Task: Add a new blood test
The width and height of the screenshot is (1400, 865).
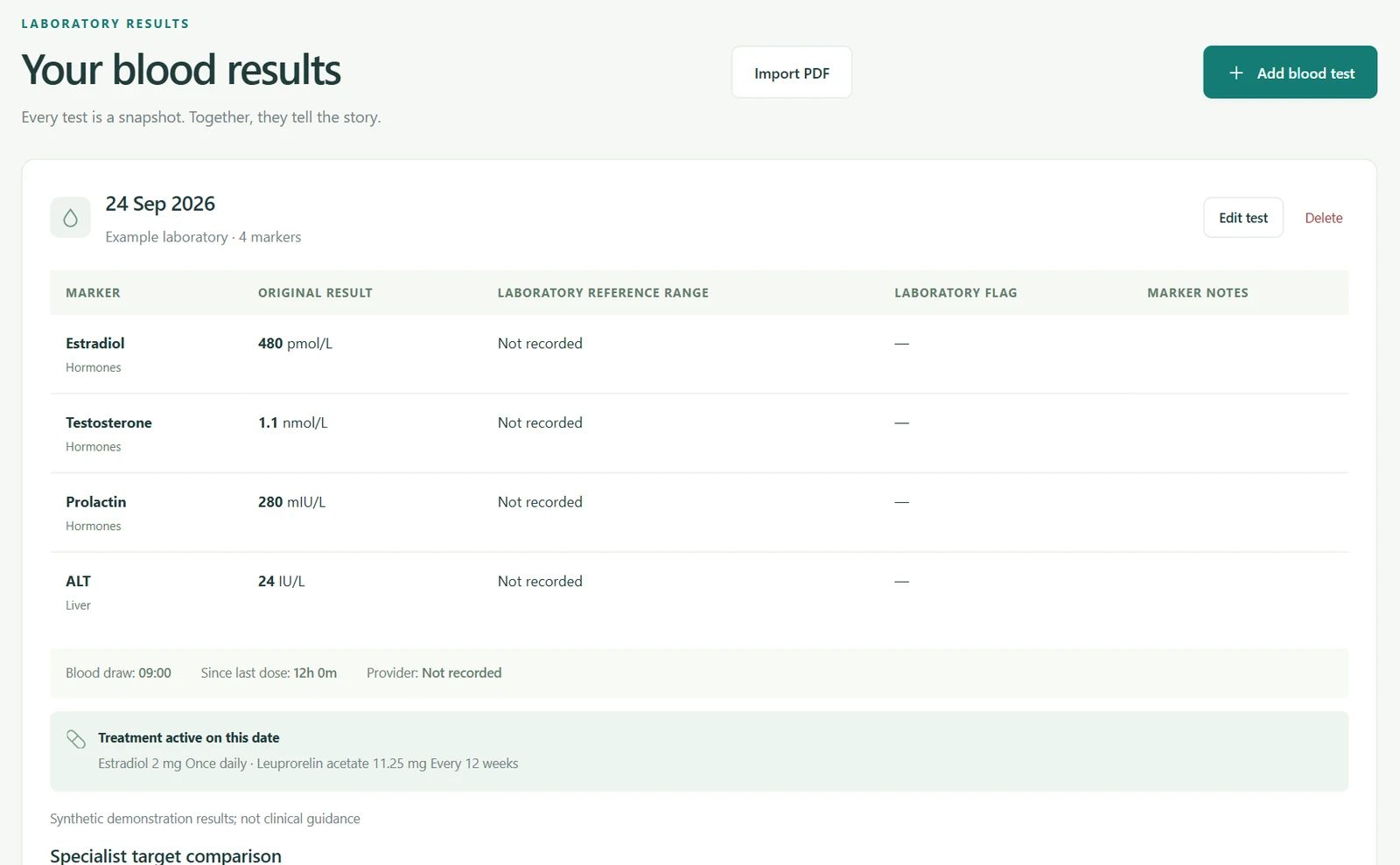Action: (1290, 73)
